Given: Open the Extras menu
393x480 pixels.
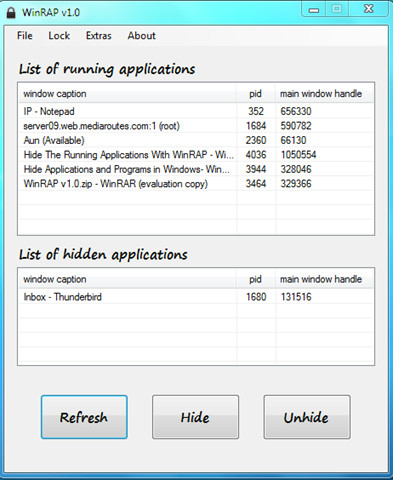Looking at the screenshot, I should pyautogui.click(x=99, y=36).
